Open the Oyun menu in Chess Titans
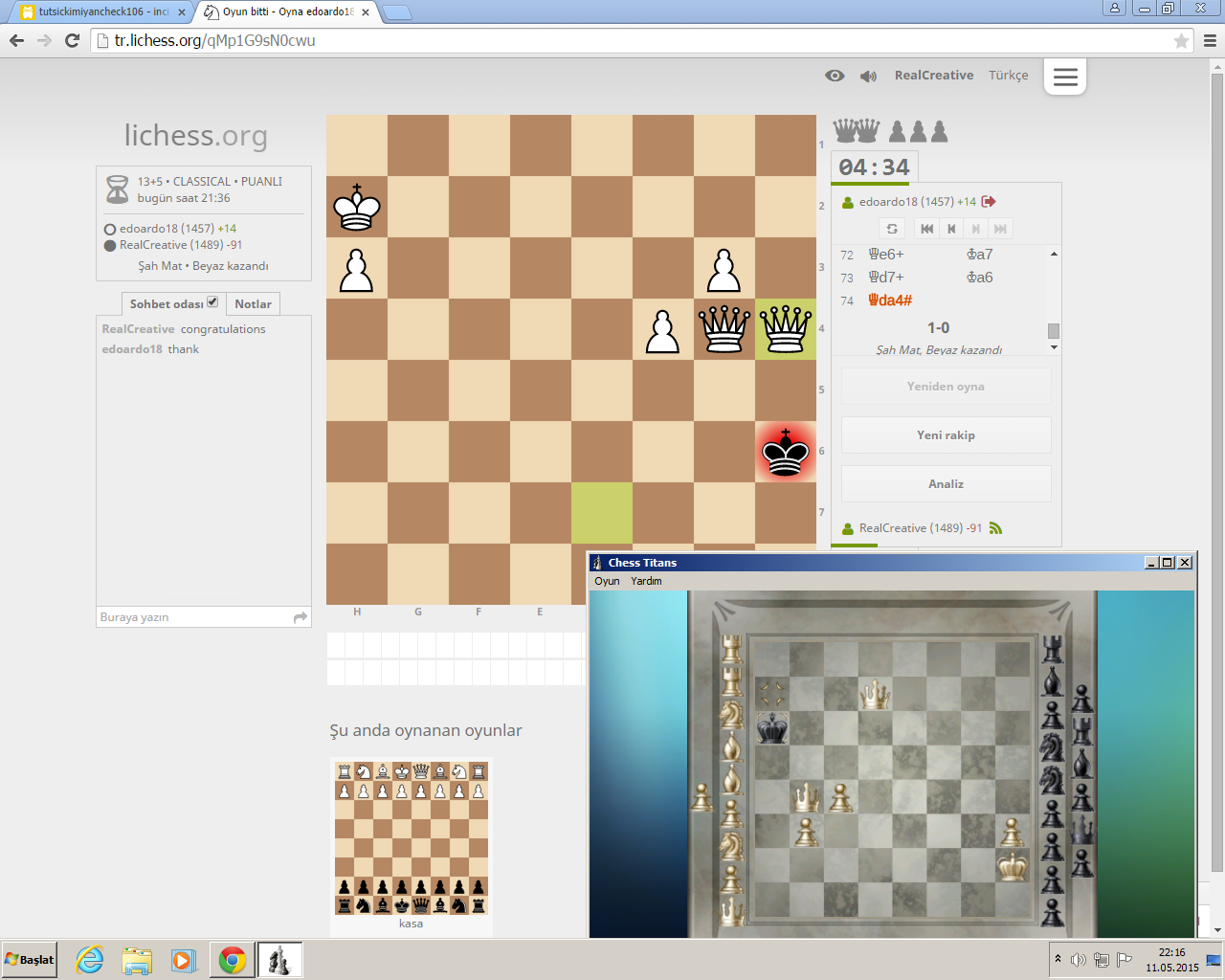Viewport: 1225px width, 980px height. (607, 581)
